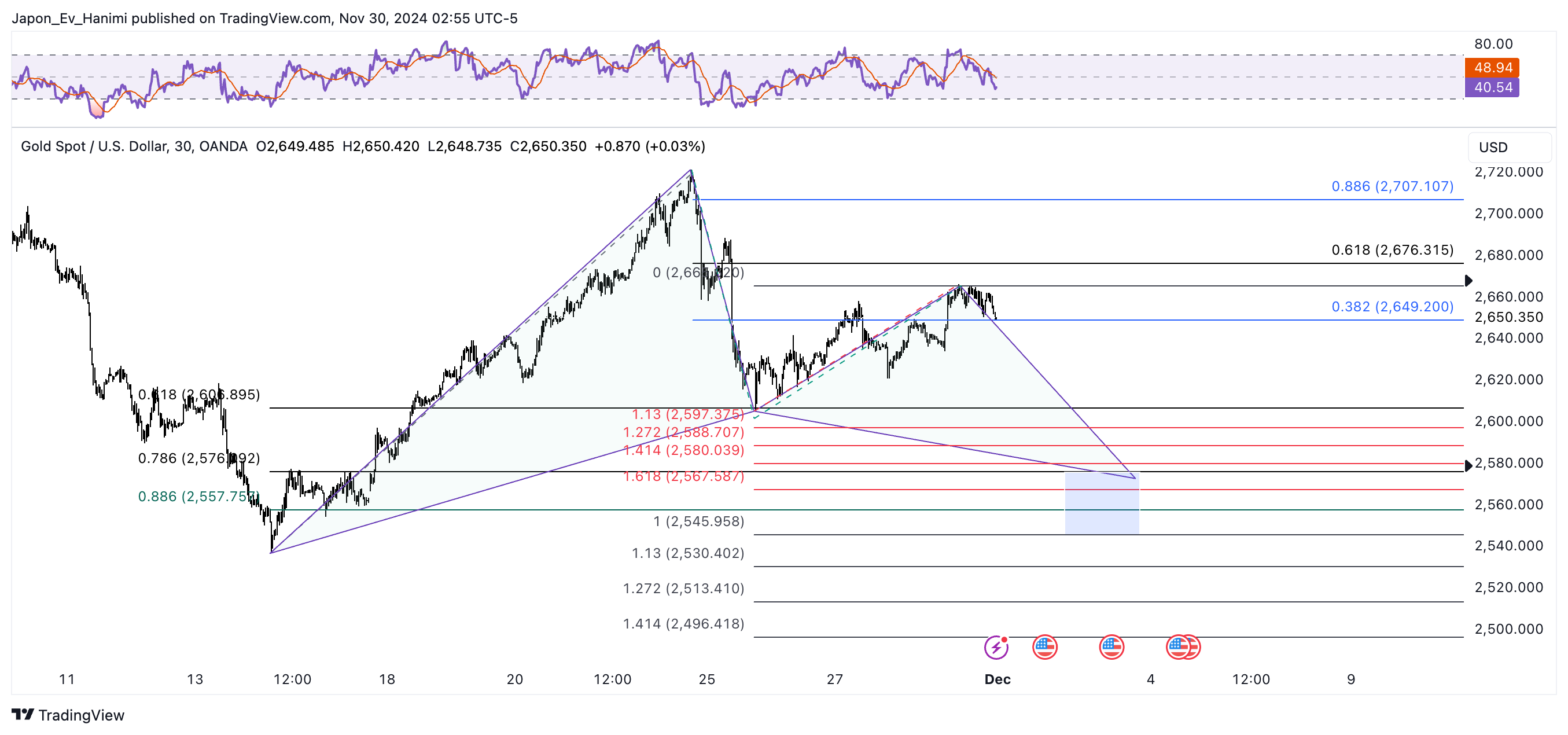Click the US flag event icon beside the lightning icon
The width and height of the screenshot is (1568, 735).
click(1044, 647)
